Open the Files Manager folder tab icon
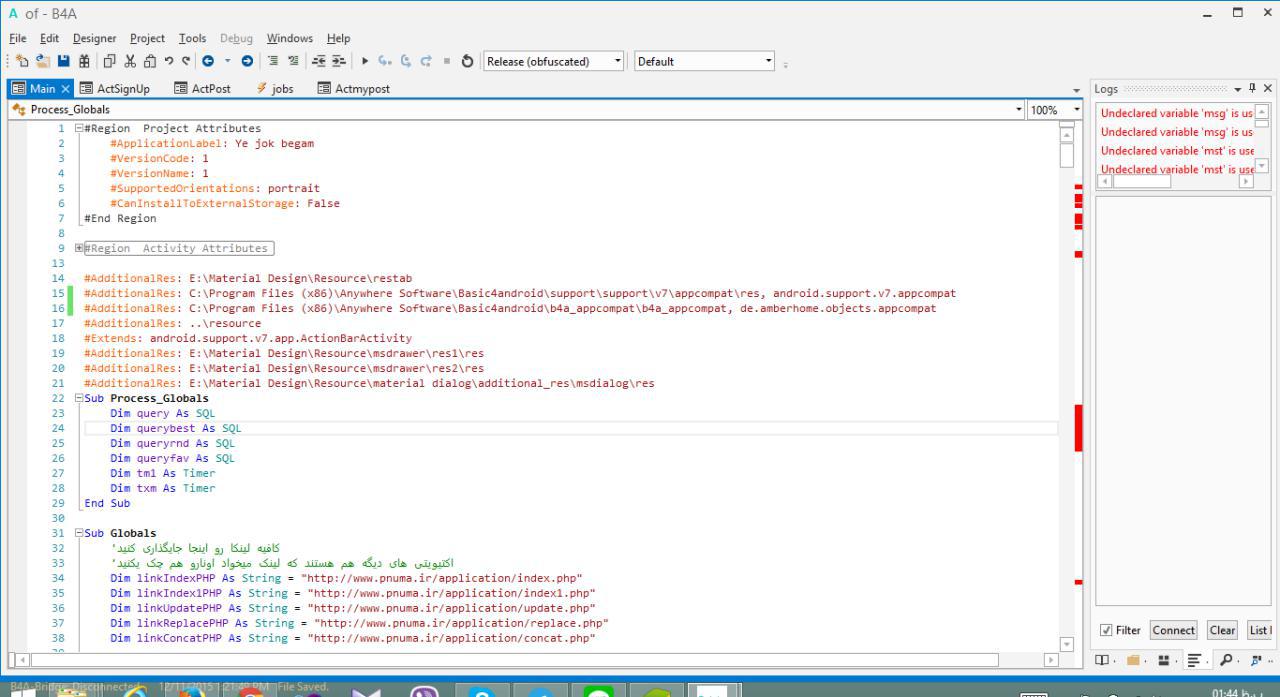The width and height of the screenshot is (1280, 697). pos(1134,660)
